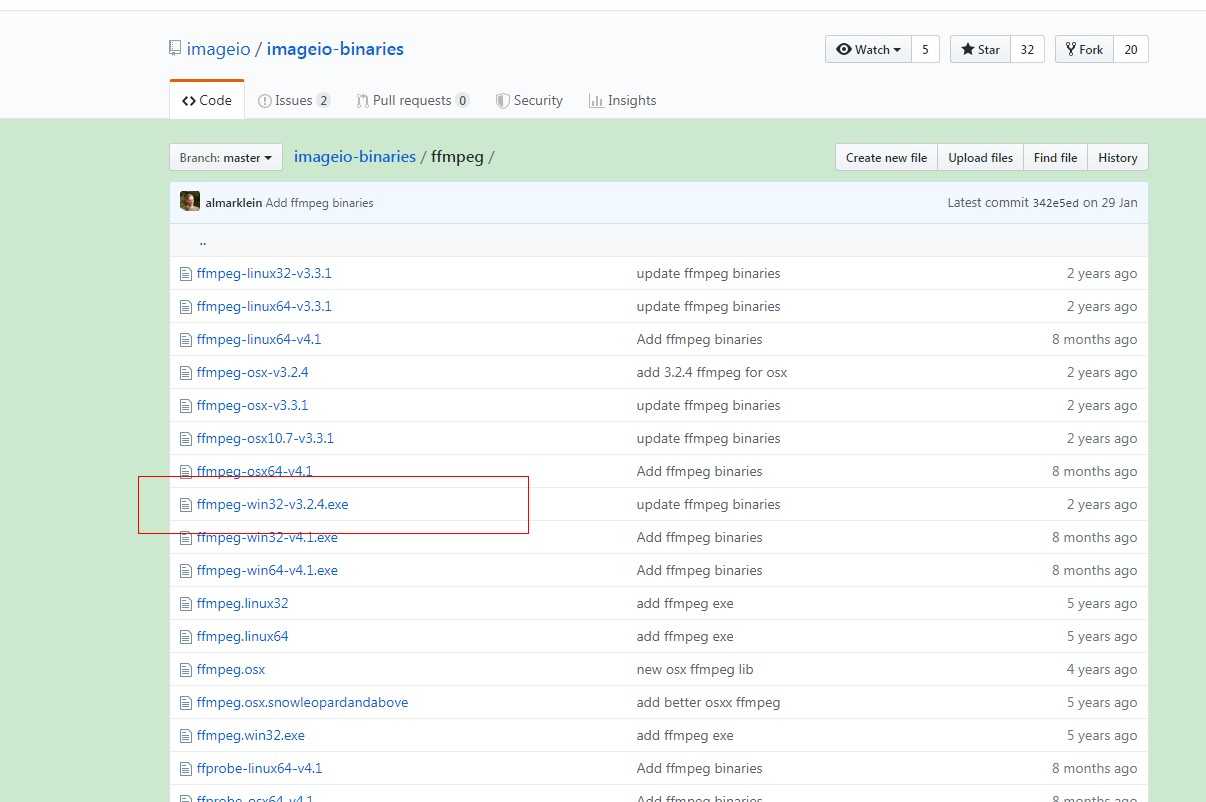Open file ffmpeg.win32.exe
The height and width of the screenshot is (802, 1206).
point(251,735)
